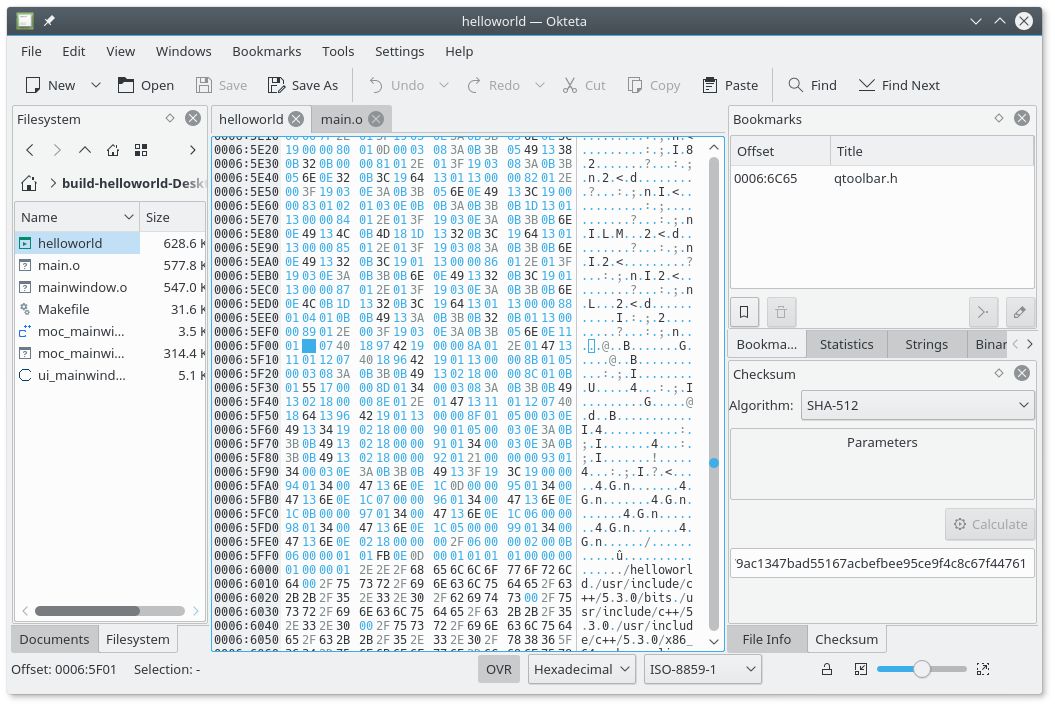Switch to the Strings tab
The height and width of the screenshot is (707, 1055).
[x=926, y=344]
